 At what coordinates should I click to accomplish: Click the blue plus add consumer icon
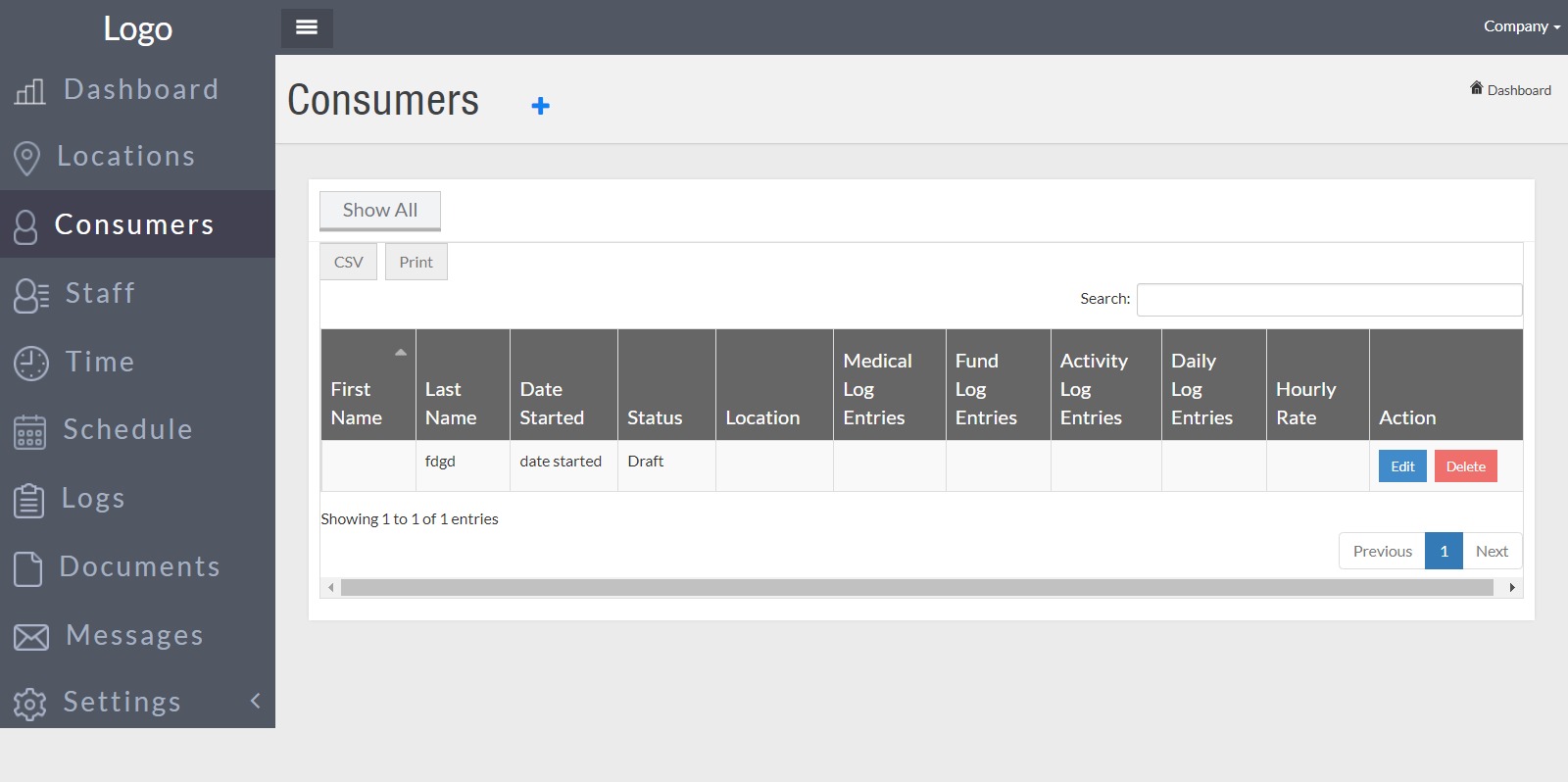click(x=540, y=105)
